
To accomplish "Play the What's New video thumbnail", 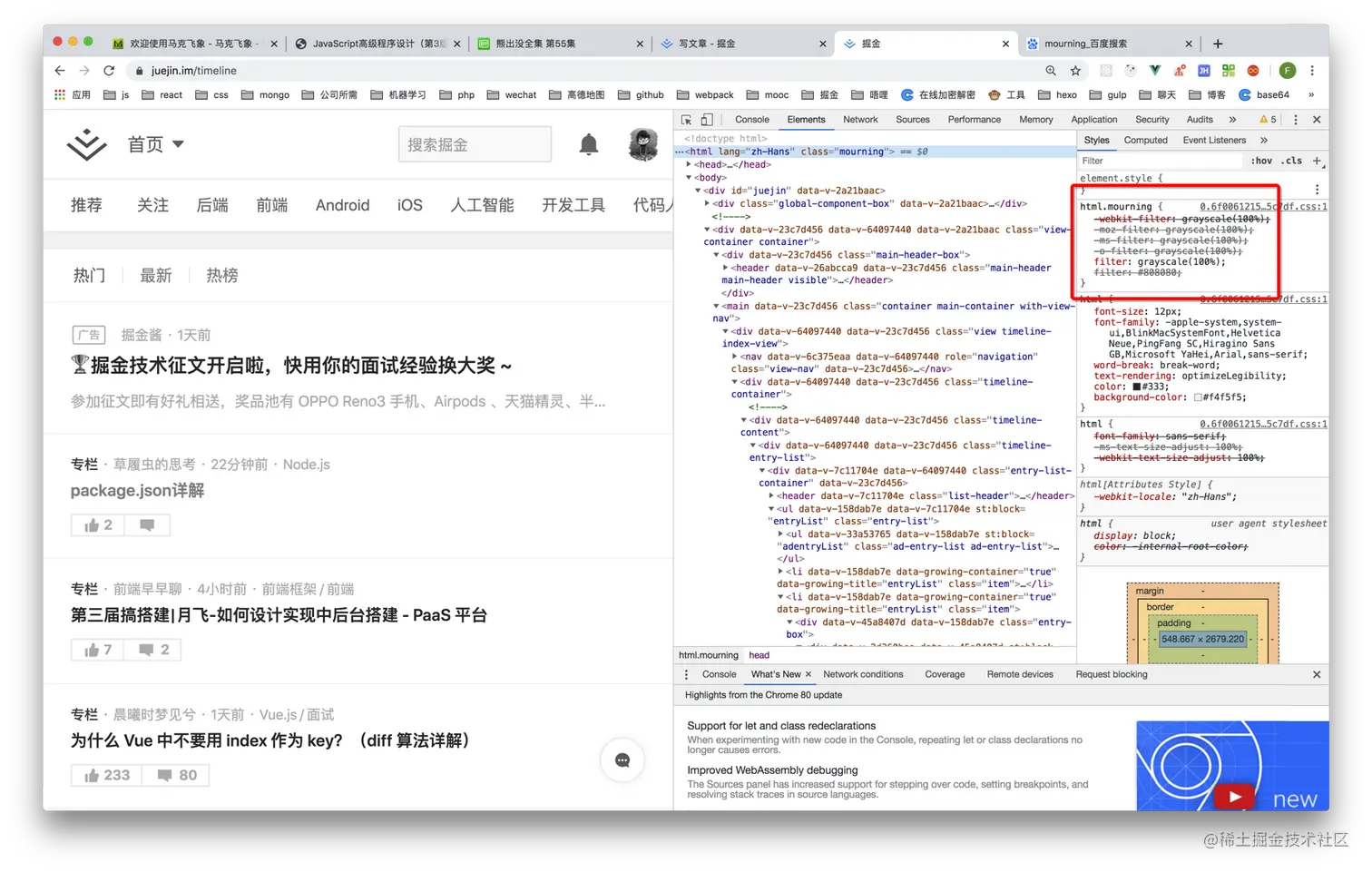I will pyautogui.click(x=1234, y=797).
